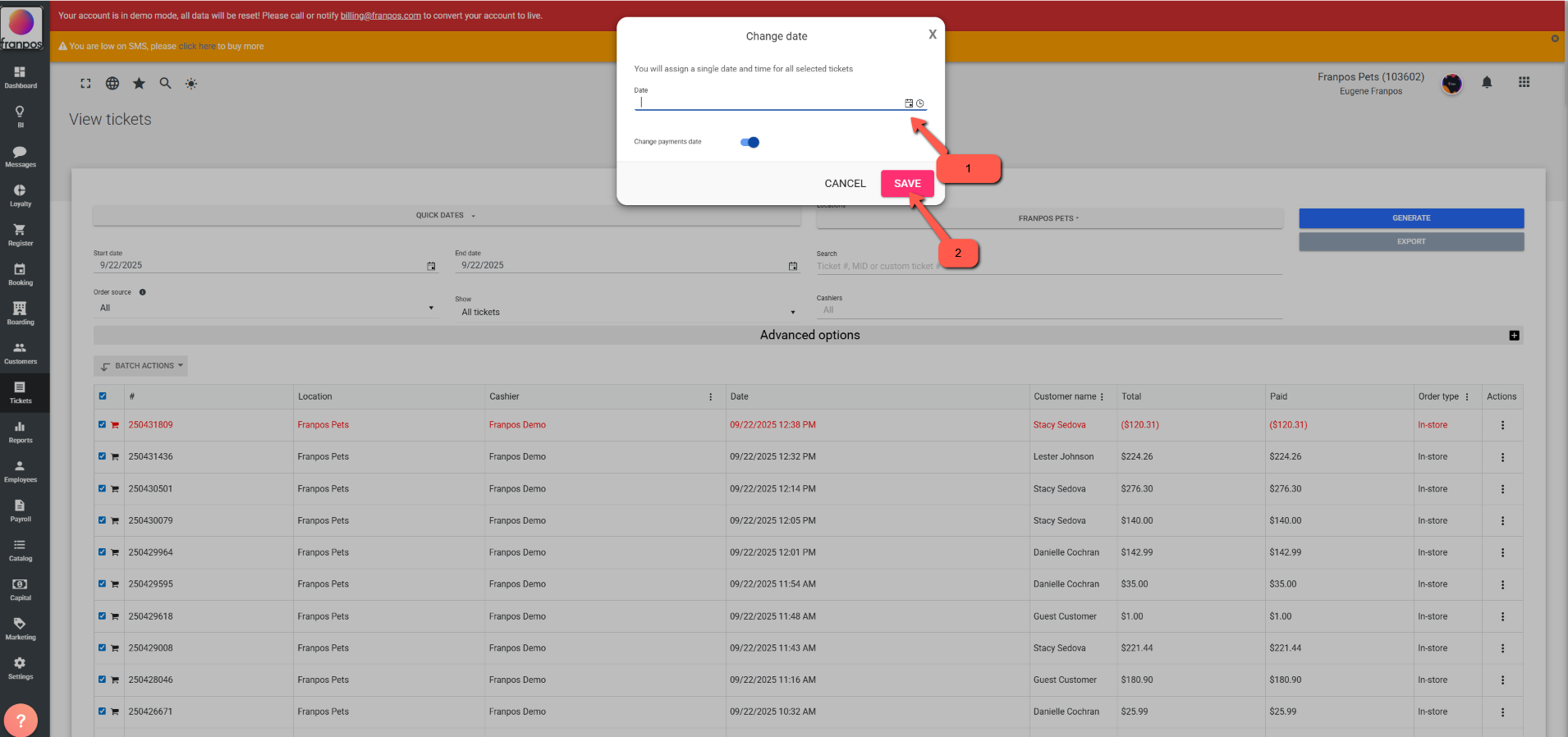Open Reports in the sidebar
Image resolution: width=1568 pixels, height=737 pixels.
(x=21, y=432)
